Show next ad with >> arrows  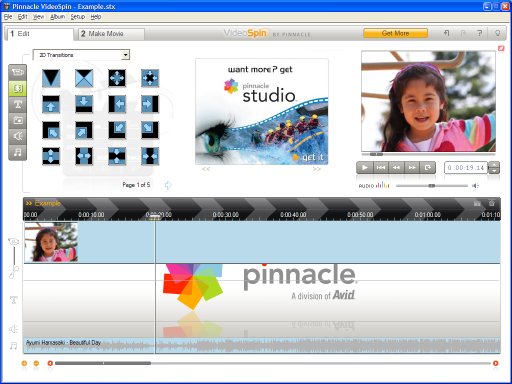(317, 169)
